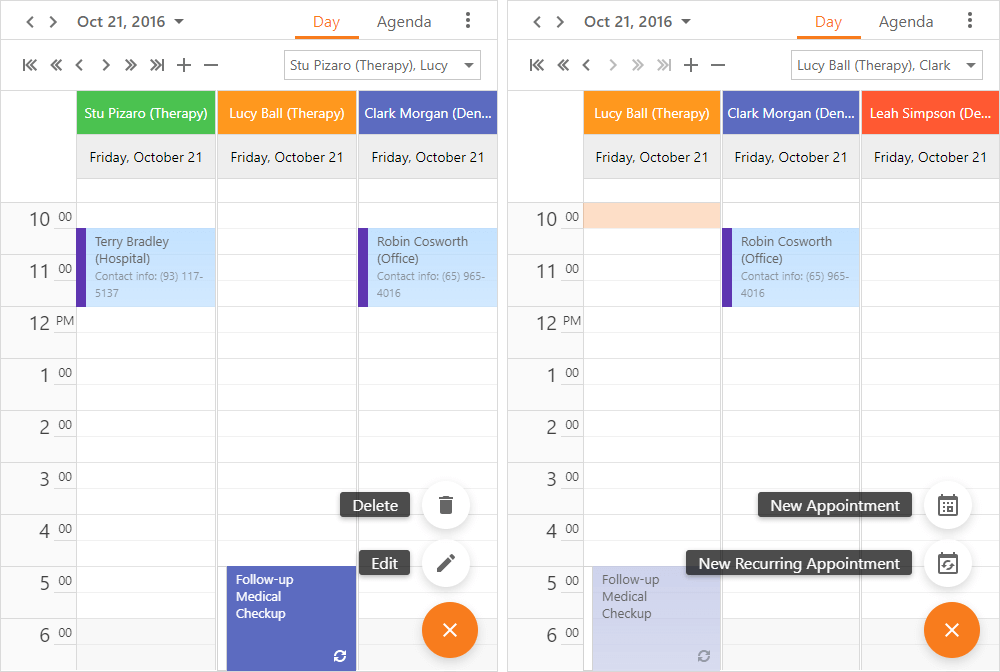
Task: Increase visible resources with plus in right scheduler
Action: (691, 65)
